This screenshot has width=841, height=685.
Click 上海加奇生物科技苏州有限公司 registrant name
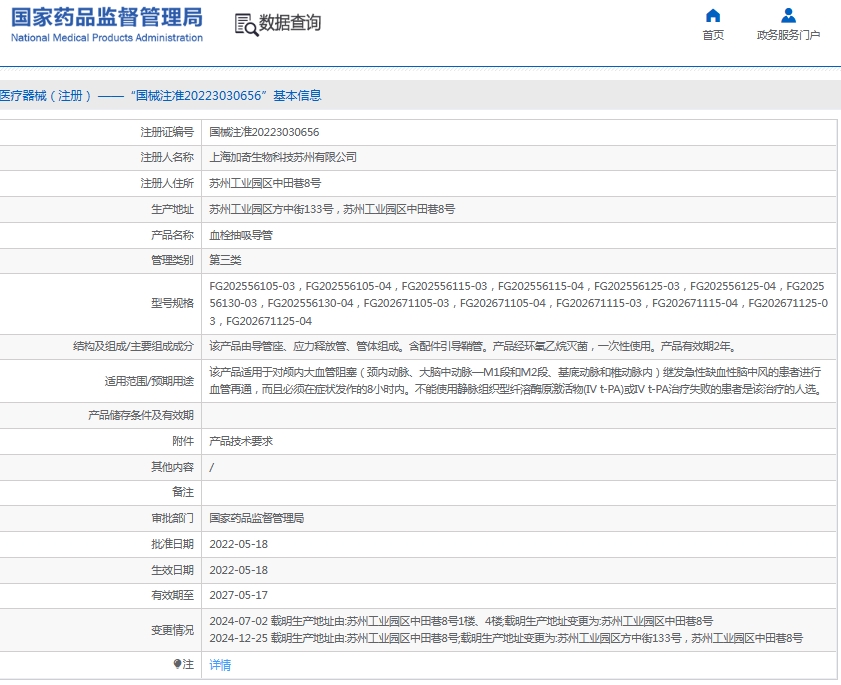[283, 157]
